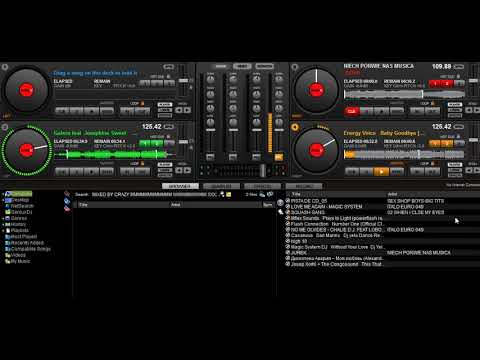Select the rightmost tab above the mixer

coord(265,66)
